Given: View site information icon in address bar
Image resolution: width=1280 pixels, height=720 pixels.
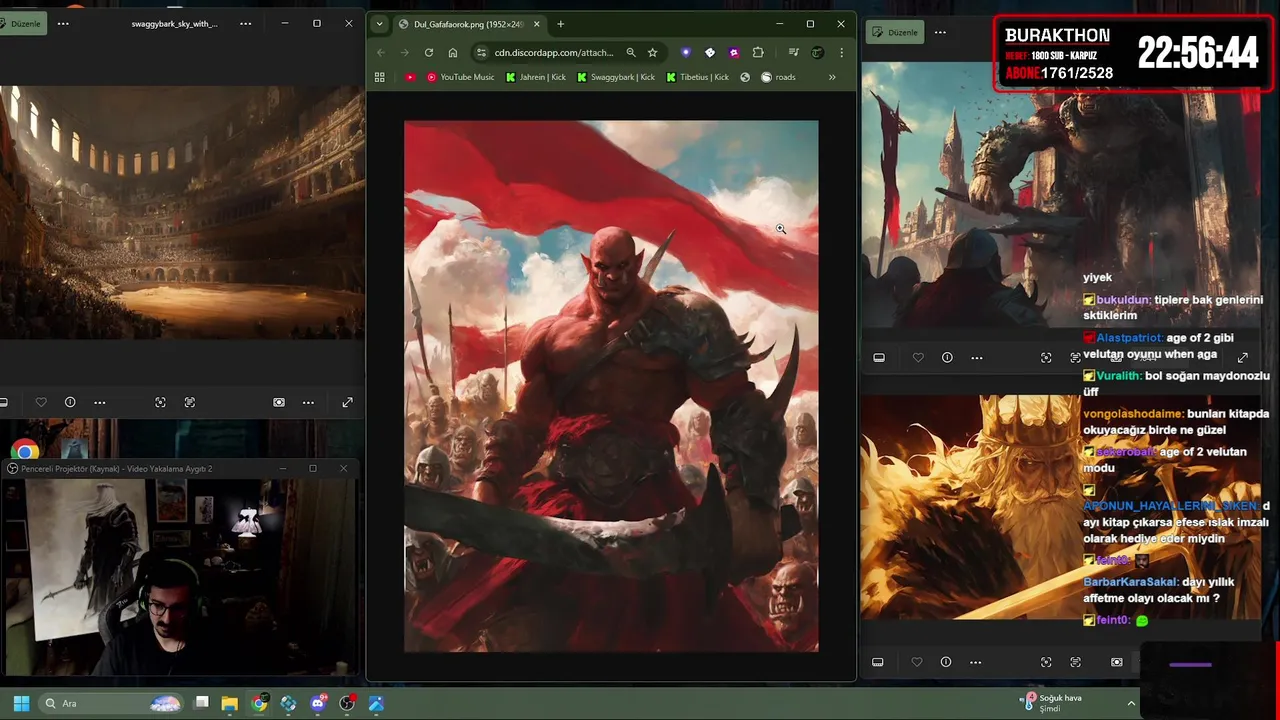Looking at the screenshot, I should tap(481, 52).
